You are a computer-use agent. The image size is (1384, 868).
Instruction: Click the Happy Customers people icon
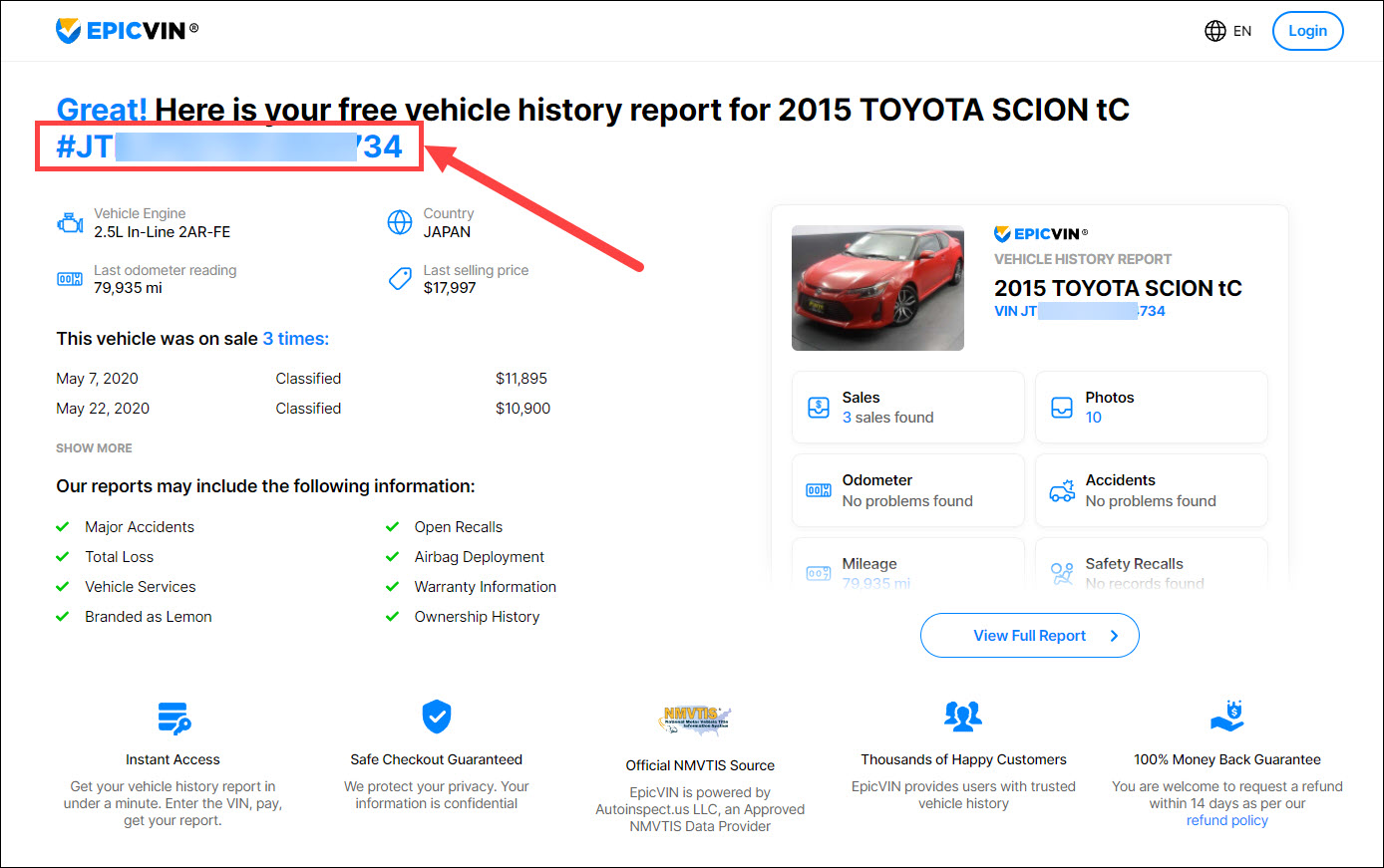[x=963, y=716]
